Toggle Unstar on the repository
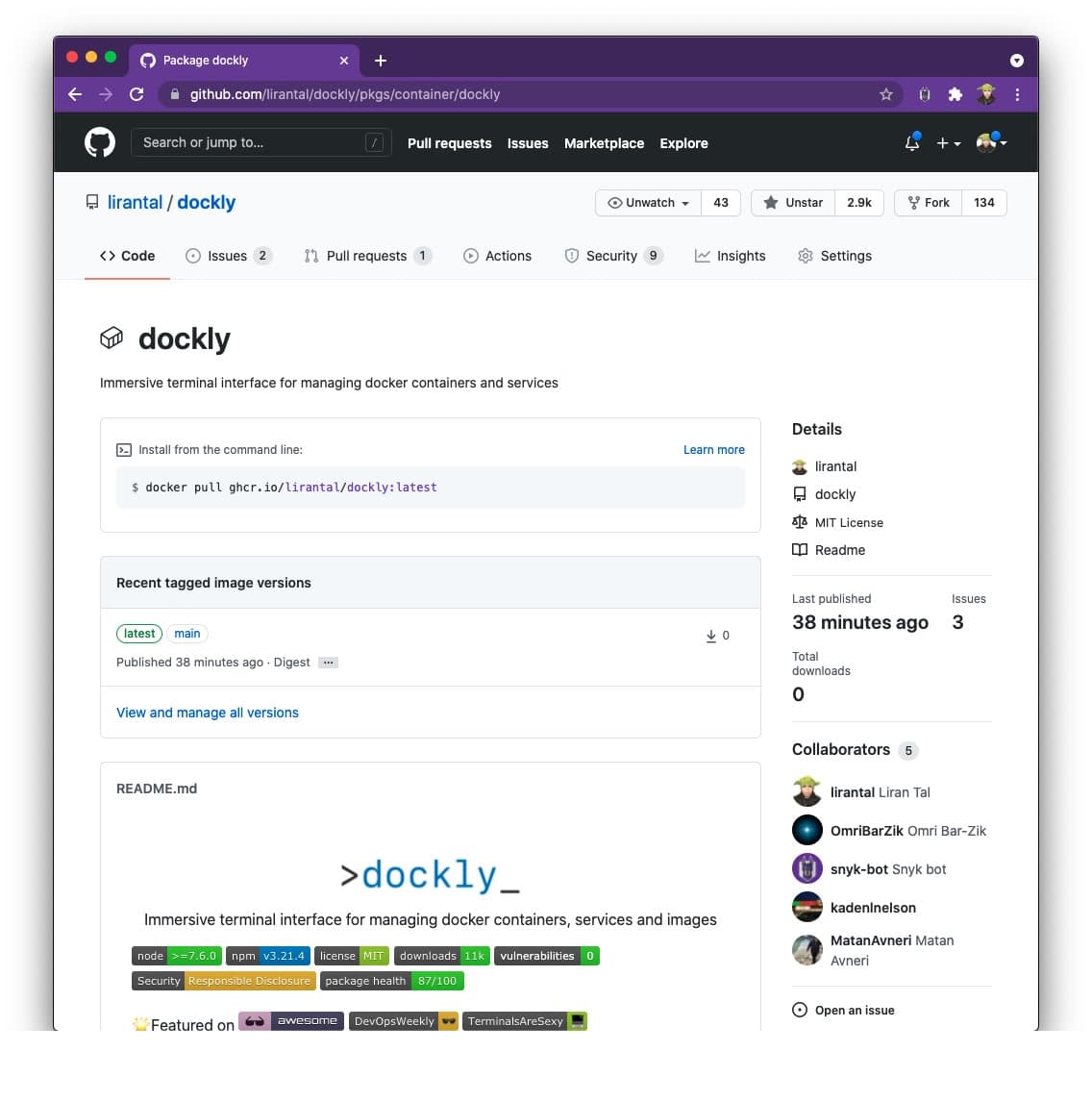 coord(794,203)
